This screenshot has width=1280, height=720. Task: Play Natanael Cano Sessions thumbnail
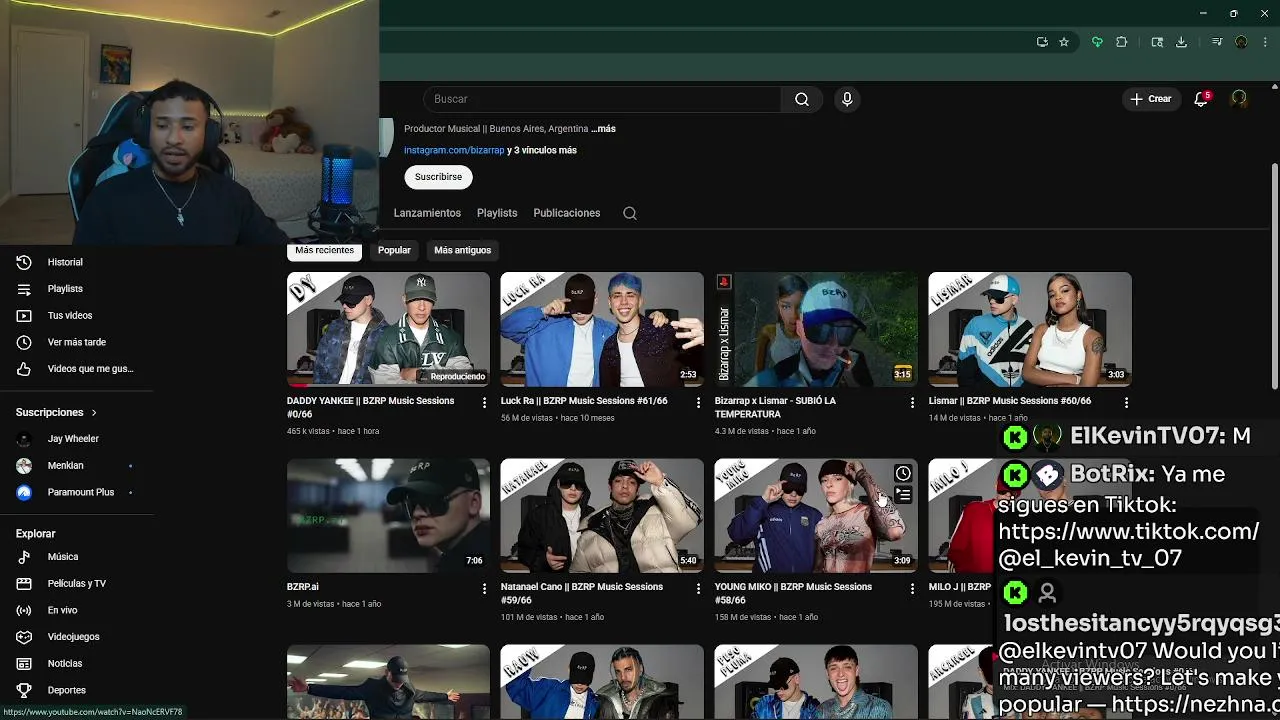click(602, 515)
